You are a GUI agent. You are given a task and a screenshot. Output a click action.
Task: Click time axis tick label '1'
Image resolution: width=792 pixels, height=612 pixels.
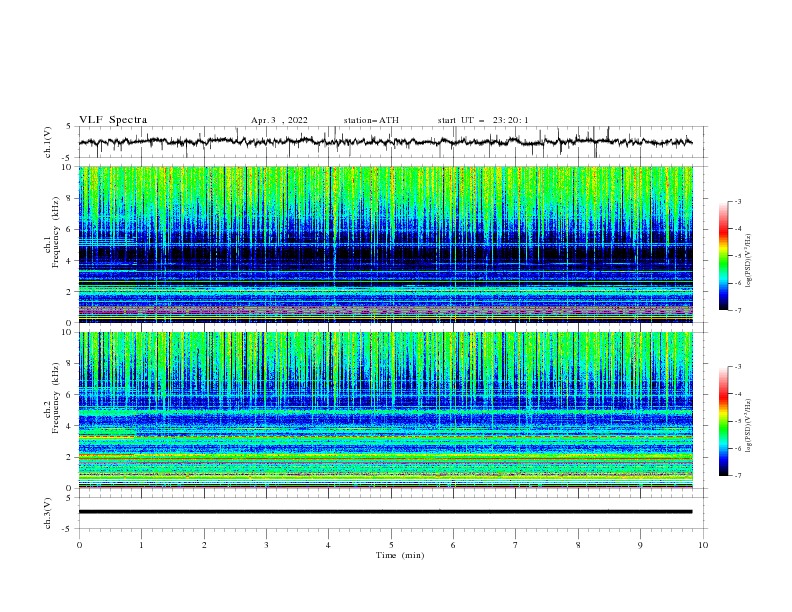coord(141,545)
